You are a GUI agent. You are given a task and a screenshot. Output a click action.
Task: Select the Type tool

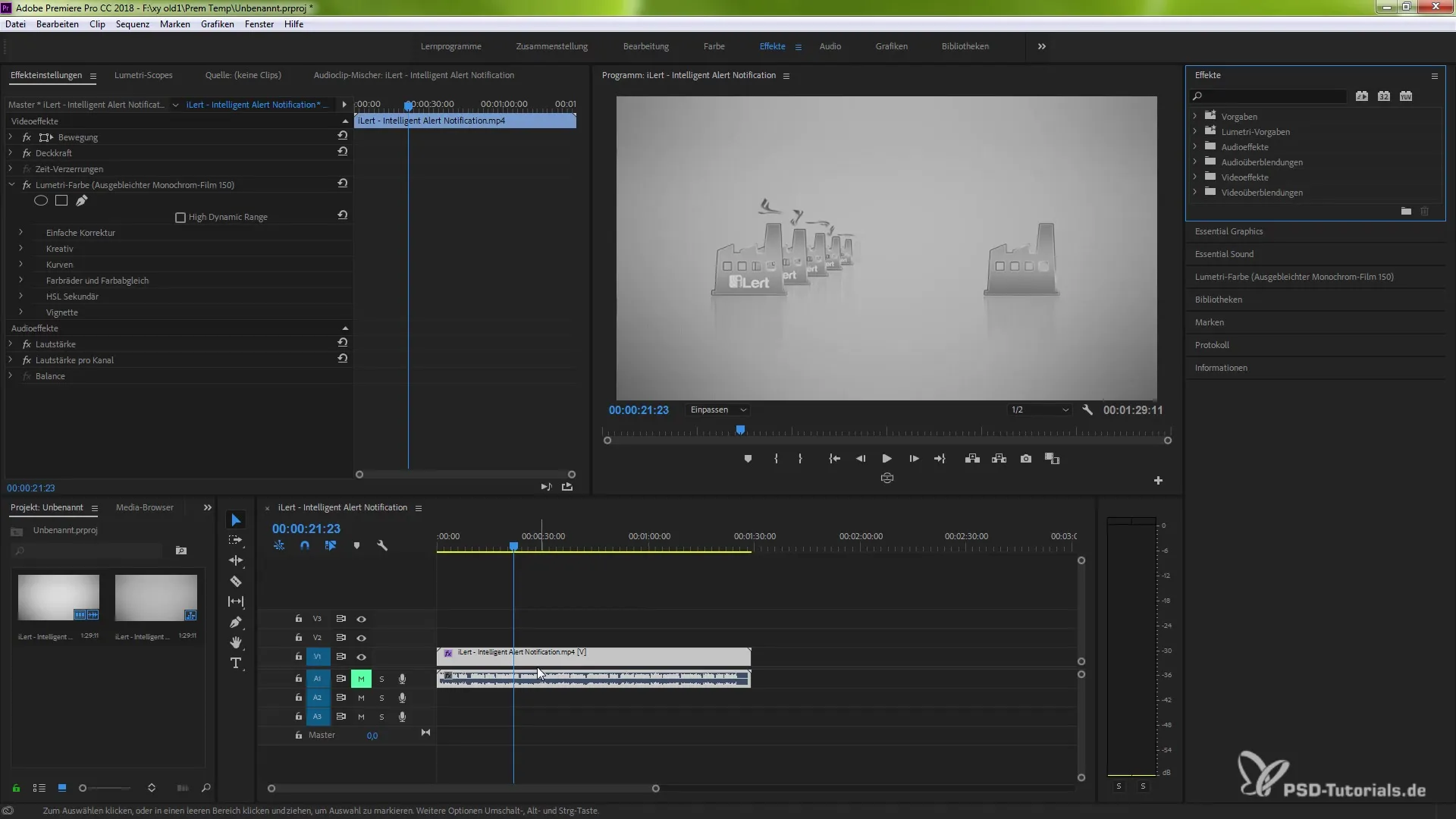coord(236,663)
